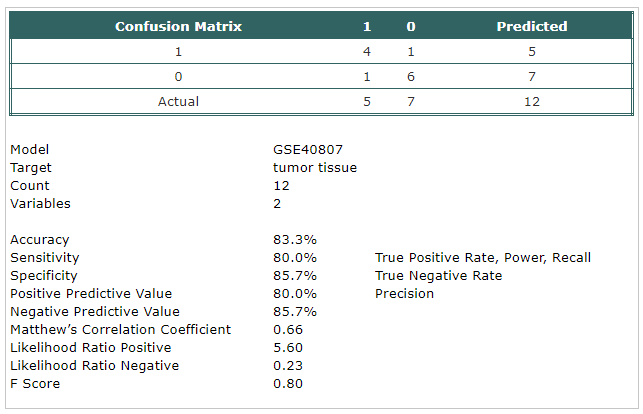Click the true positive count 4
643x414 pixels.
[367, 52]
